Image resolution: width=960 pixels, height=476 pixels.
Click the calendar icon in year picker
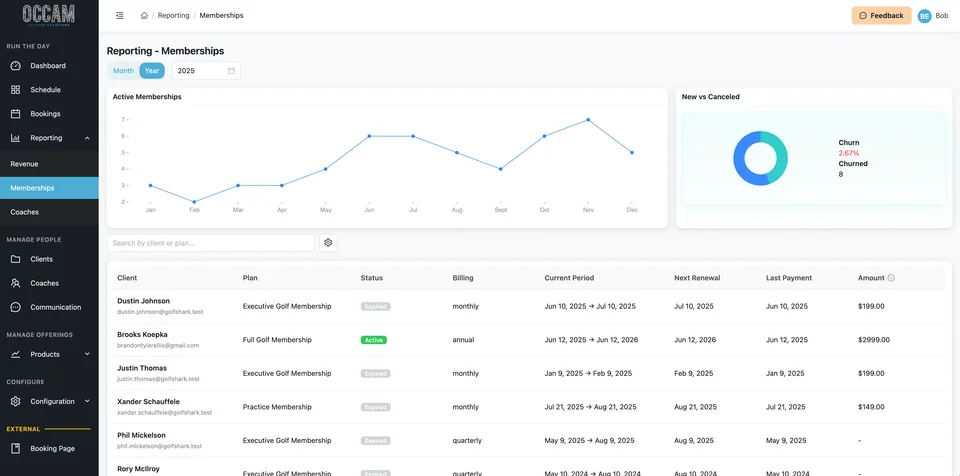tap(231, 70)
